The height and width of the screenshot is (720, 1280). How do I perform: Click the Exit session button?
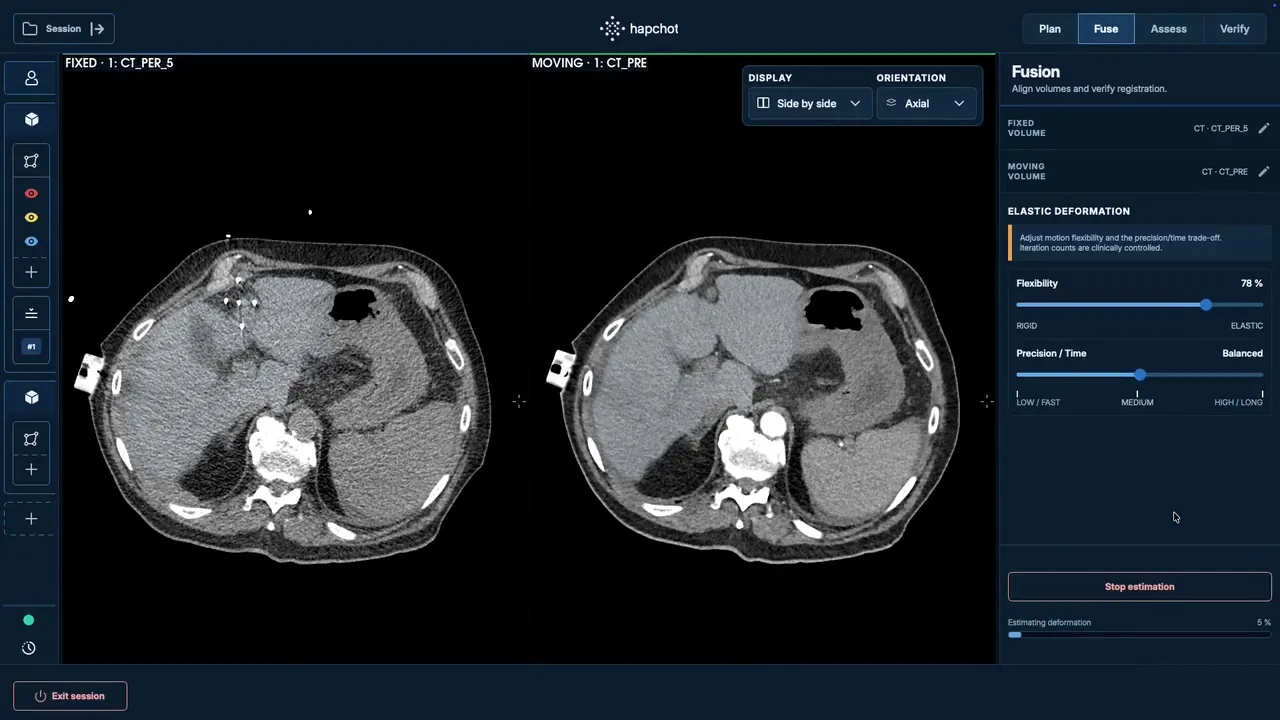pyautogui.click(x=70, y=696)
